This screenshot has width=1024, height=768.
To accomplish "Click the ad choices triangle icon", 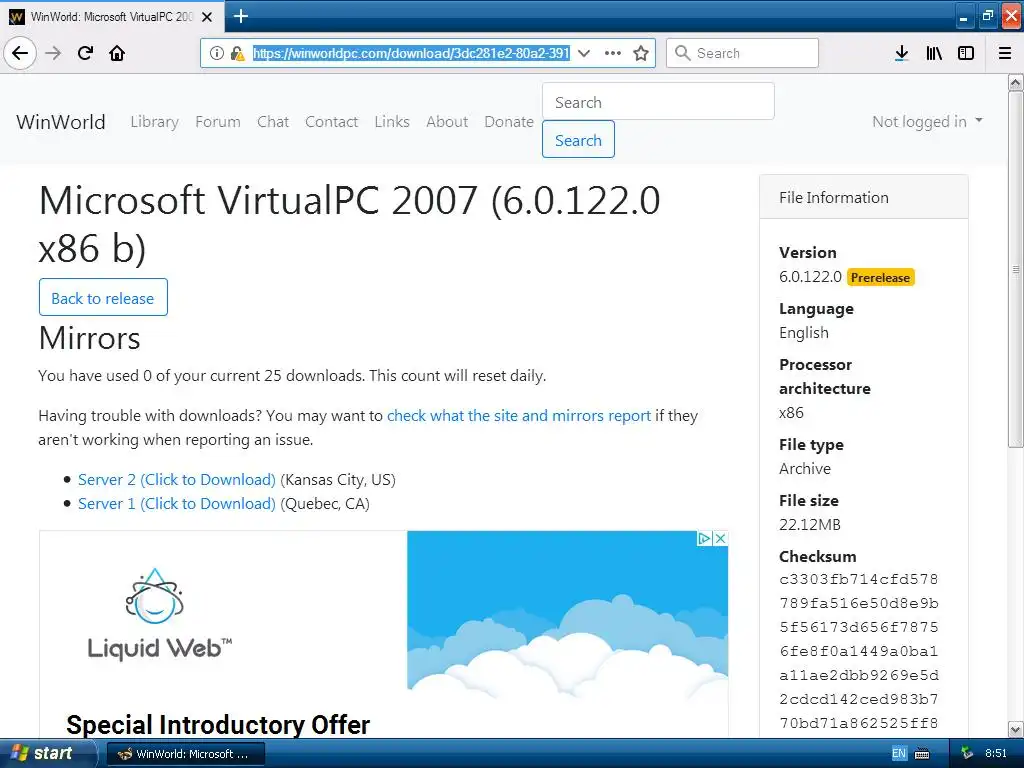I will coord(704,539).
